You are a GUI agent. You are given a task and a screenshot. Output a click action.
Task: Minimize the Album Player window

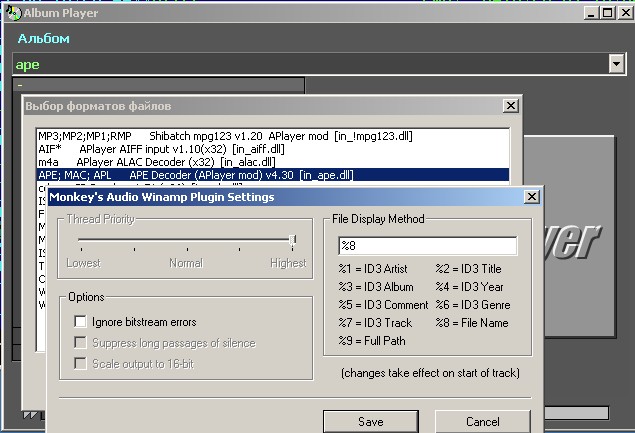(x=591, y=13)
